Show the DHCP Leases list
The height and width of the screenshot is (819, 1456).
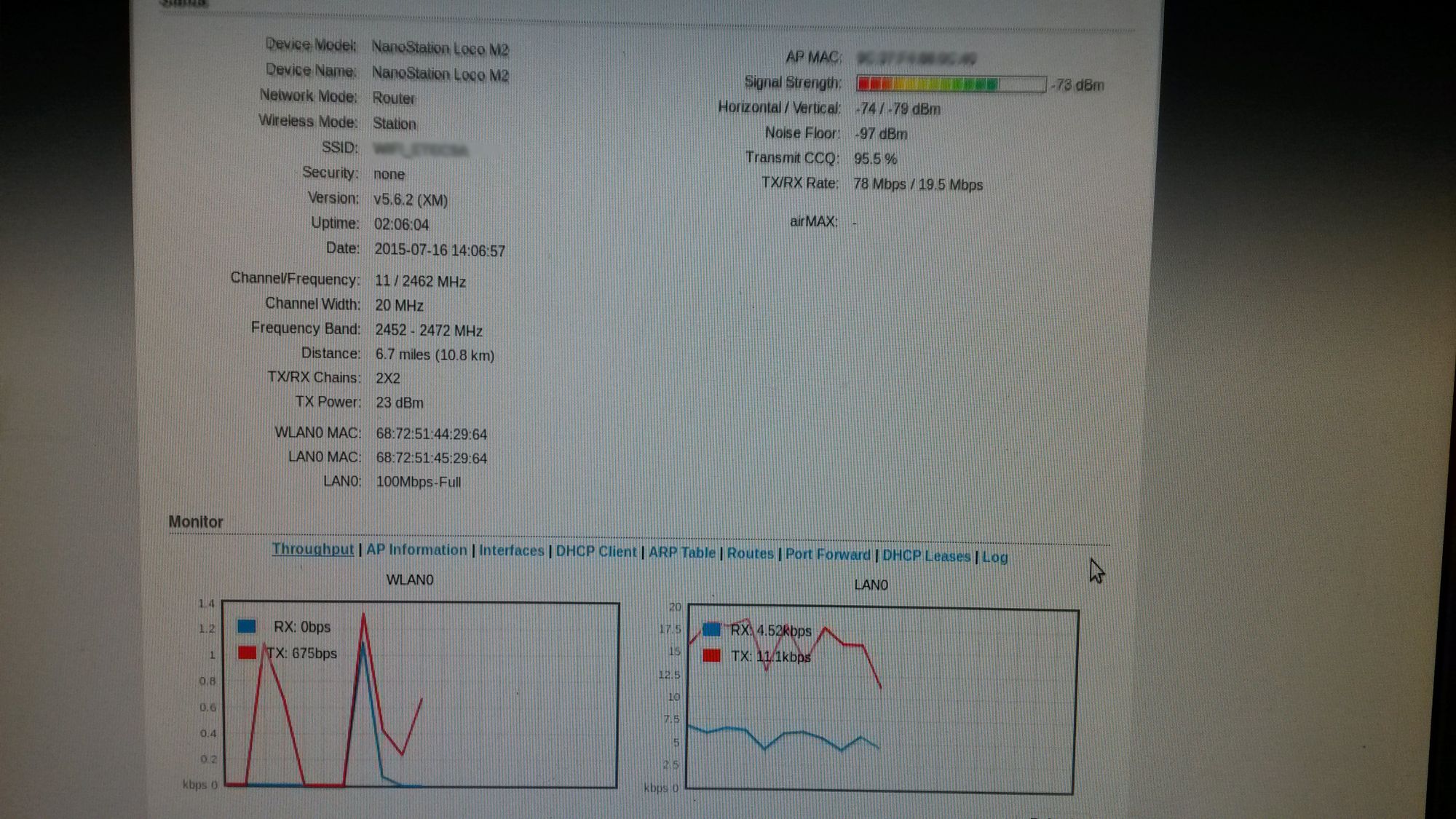(x=926, y=556)
